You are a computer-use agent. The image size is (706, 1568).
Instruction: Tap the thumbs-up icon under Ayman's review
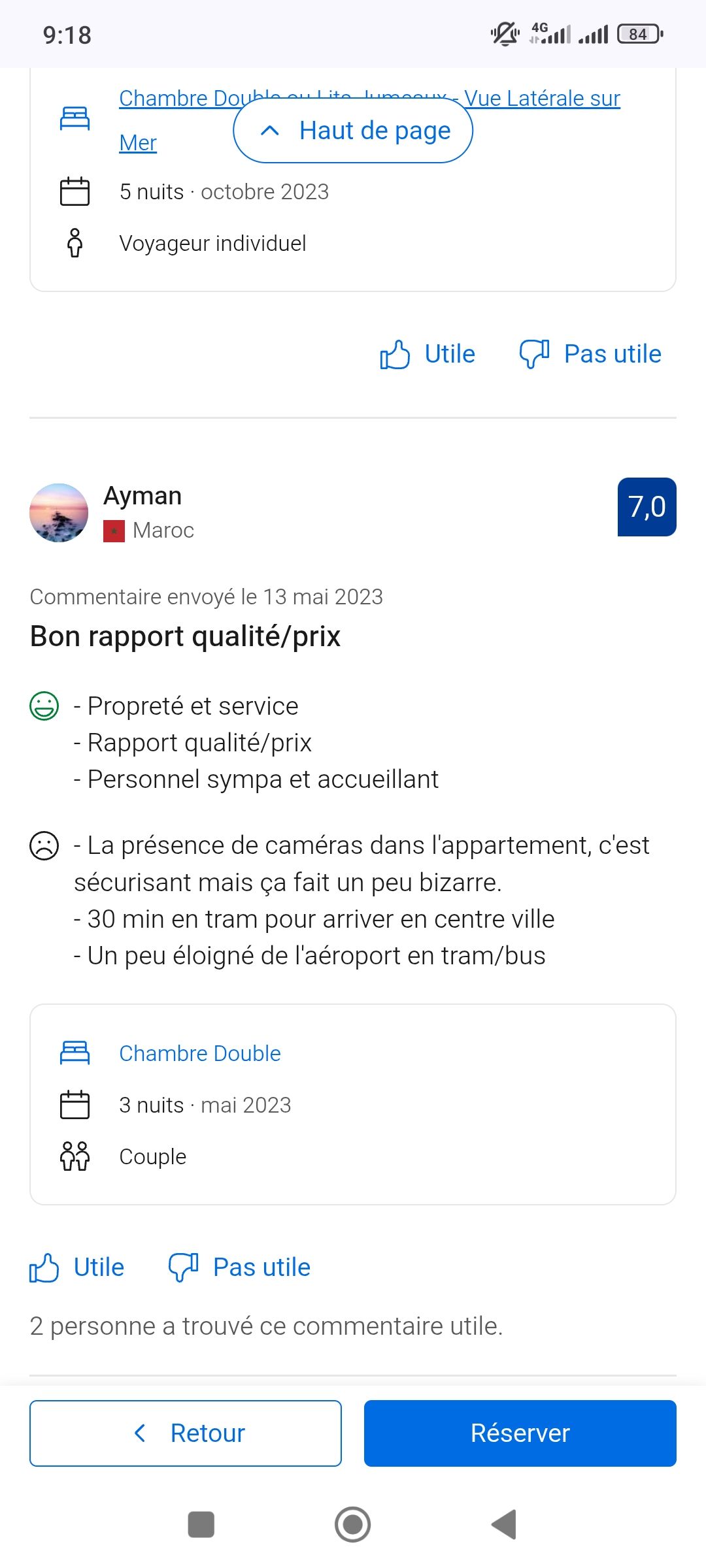(x=44, y=1267)
